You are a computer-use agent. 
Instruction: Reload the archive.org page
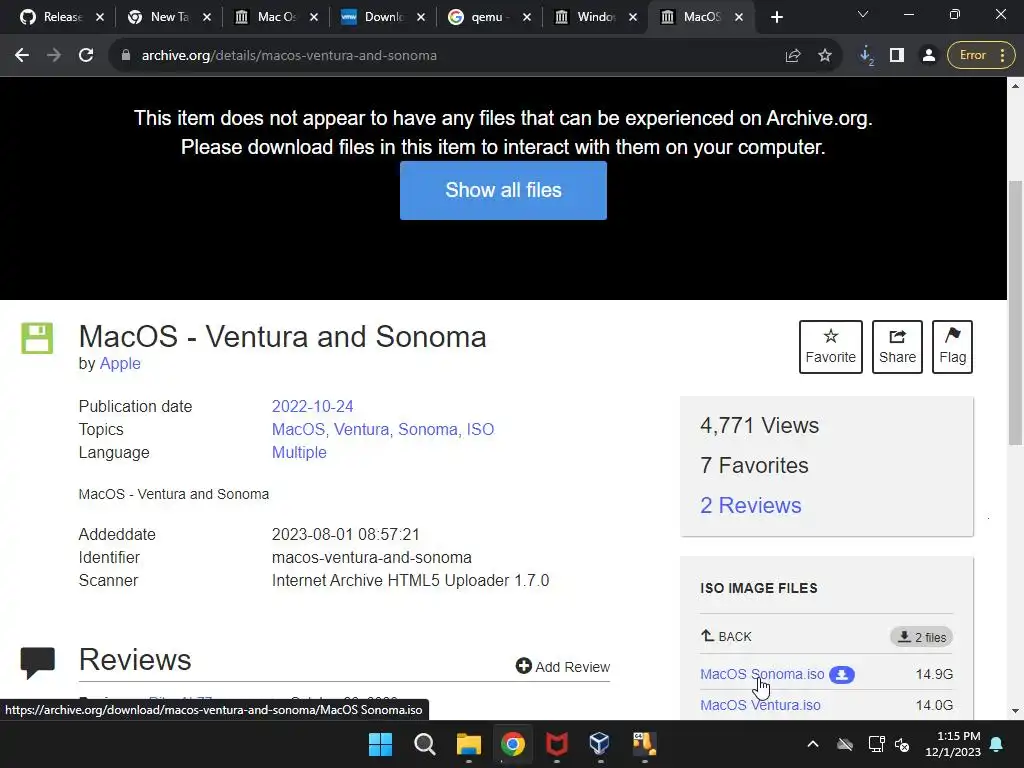point(86,56)
